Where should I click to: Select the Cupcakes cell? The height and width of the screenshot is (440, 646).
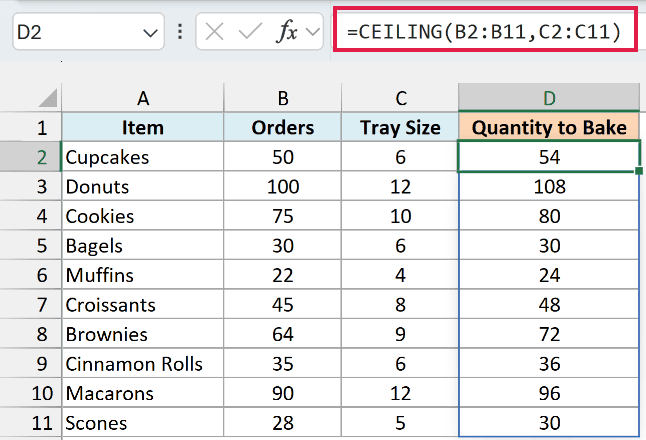pyautogui.click(x=143, y=157)
